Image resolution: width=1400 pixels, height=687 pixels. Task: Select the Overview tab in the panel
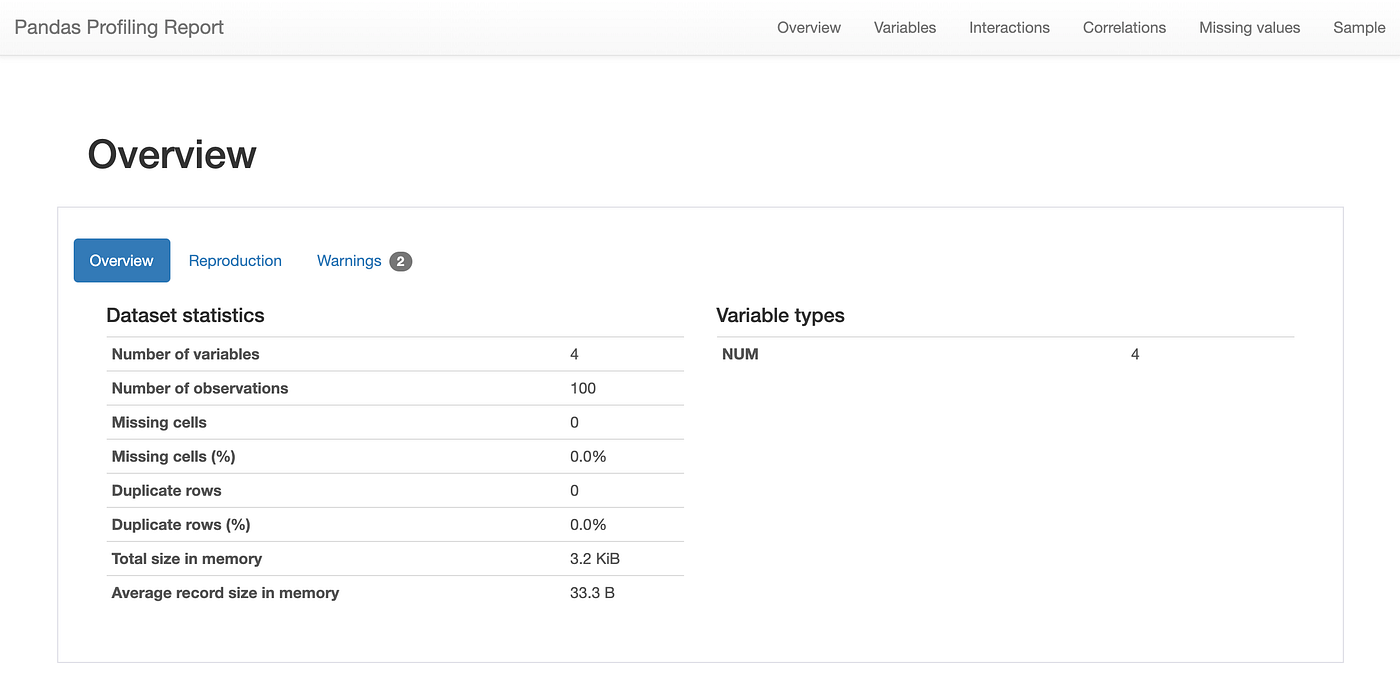coord(121,260)
